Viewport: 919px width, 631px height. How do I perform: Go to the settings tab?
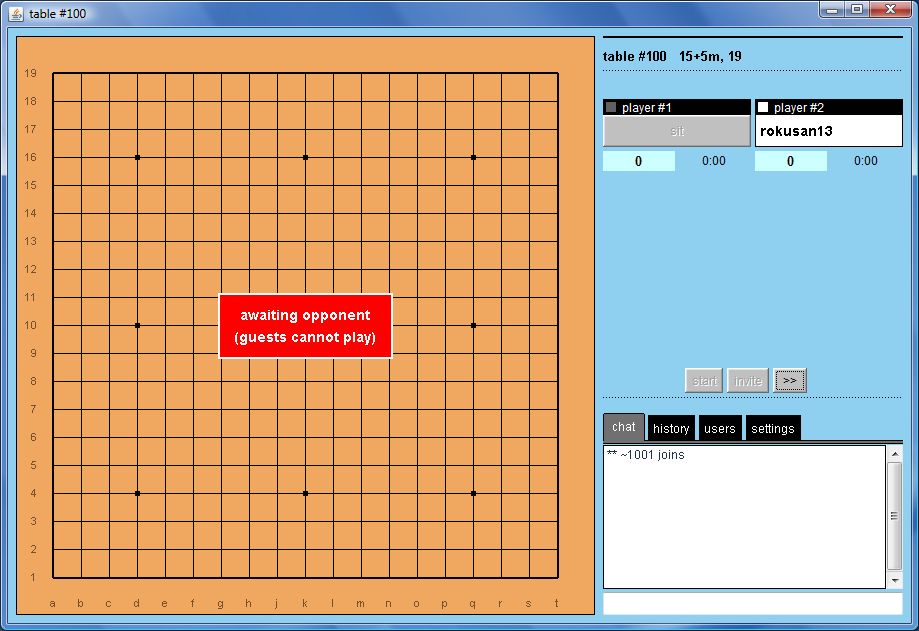(772, 428)
